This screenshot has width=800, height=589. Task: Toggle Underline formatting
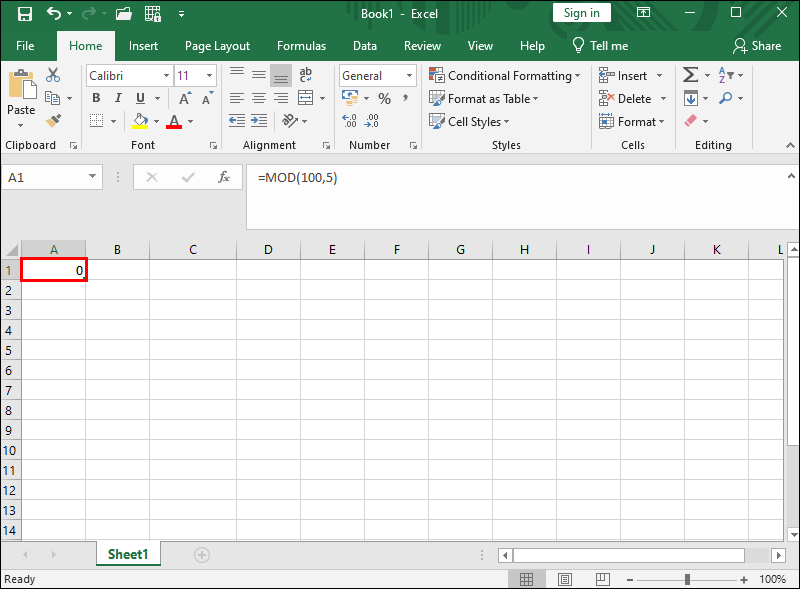[x=140, y=98]
